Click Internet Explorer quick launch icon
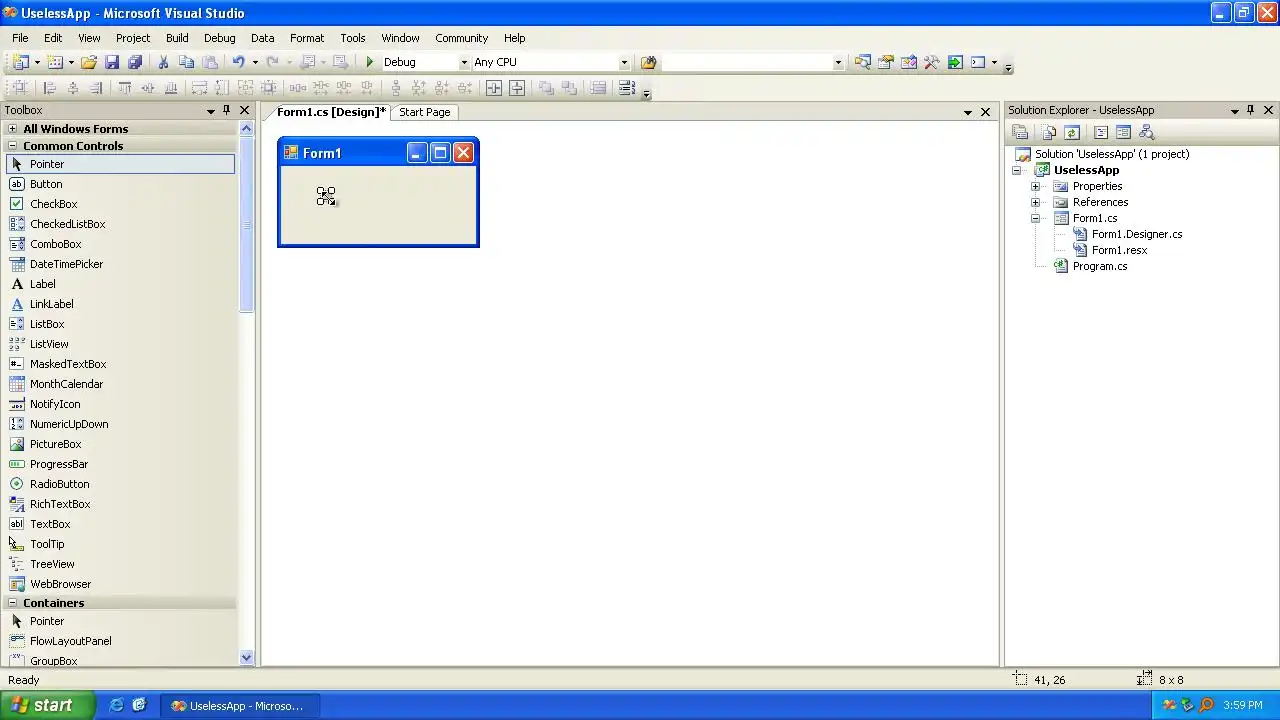 click(116, 705)
